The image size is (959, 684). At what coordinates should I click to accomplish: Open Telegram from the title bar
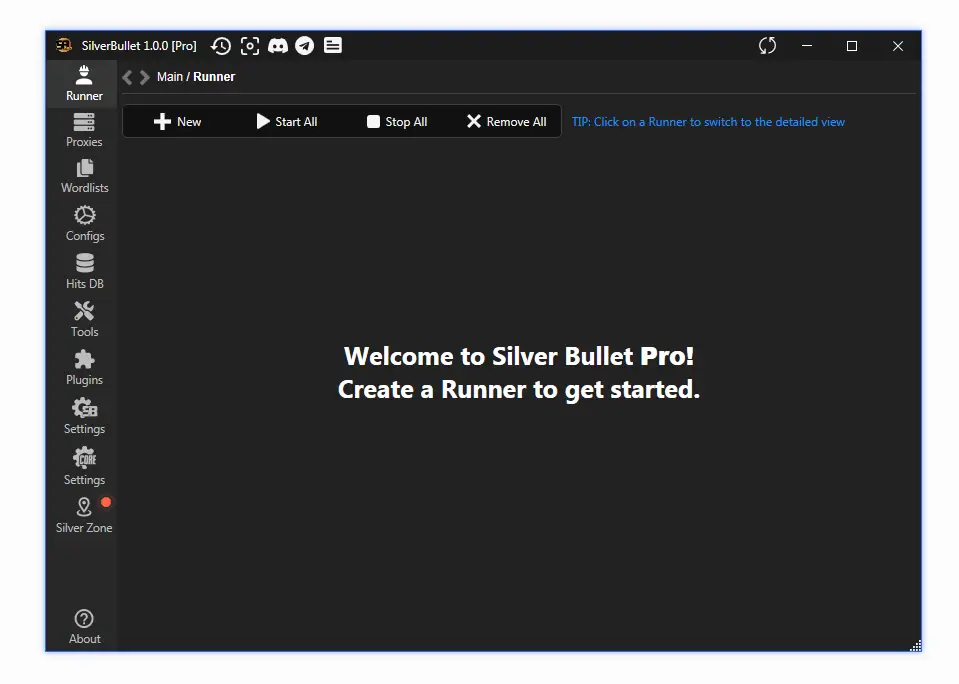[305, 45]
